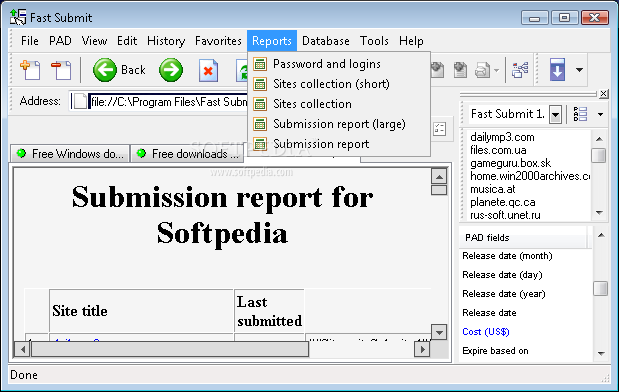The width and height of the screenshot is (619, 392).
Task: Select dailymp3.com in the sites list
Action: pyautogui.click(x=502, y=137)
